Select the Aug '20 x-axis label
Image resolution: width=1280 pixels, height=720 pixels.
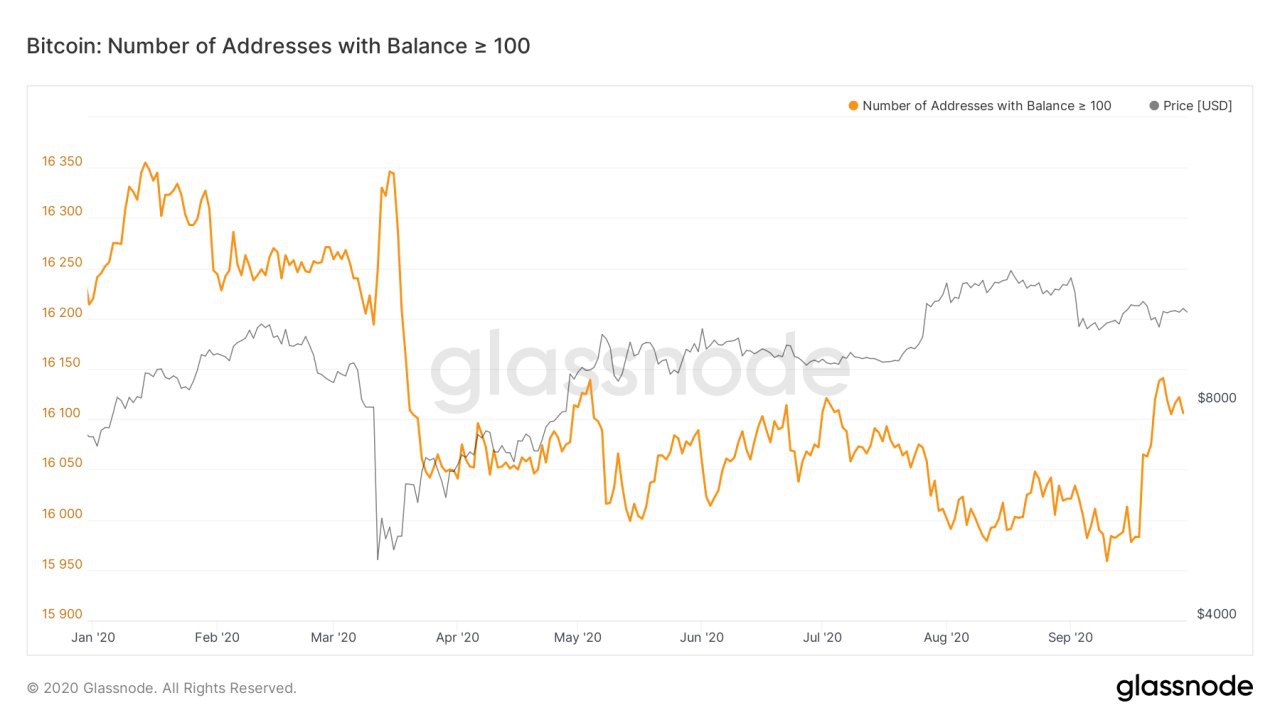[946, 637]
